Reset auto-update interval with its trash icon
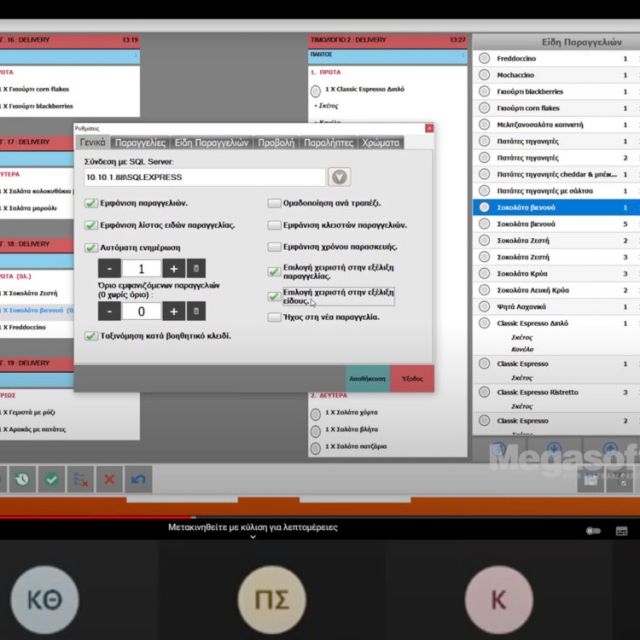This screenshot has height=640, width=640. [196, 268]
